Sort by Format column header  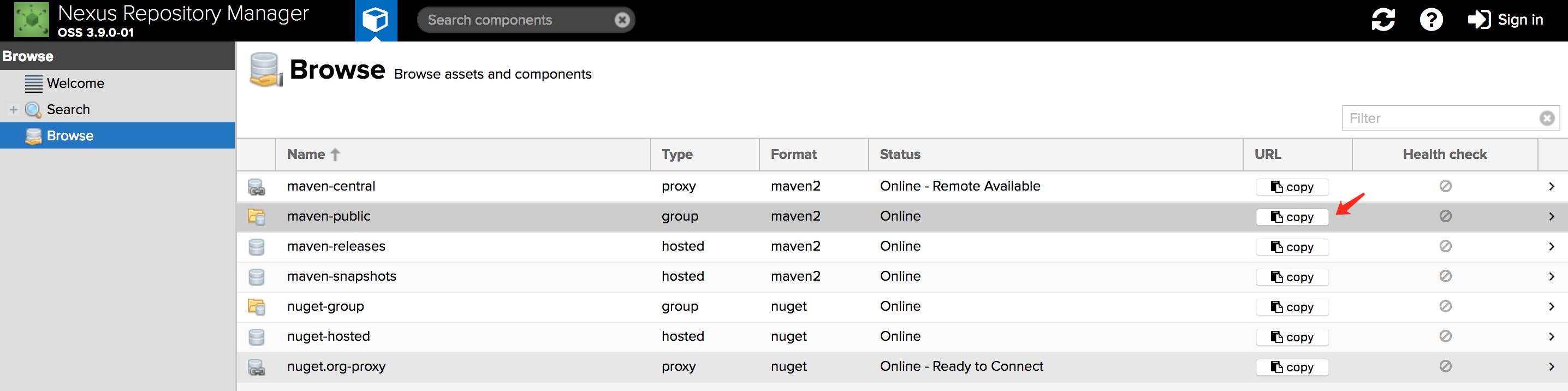(814, 155)
